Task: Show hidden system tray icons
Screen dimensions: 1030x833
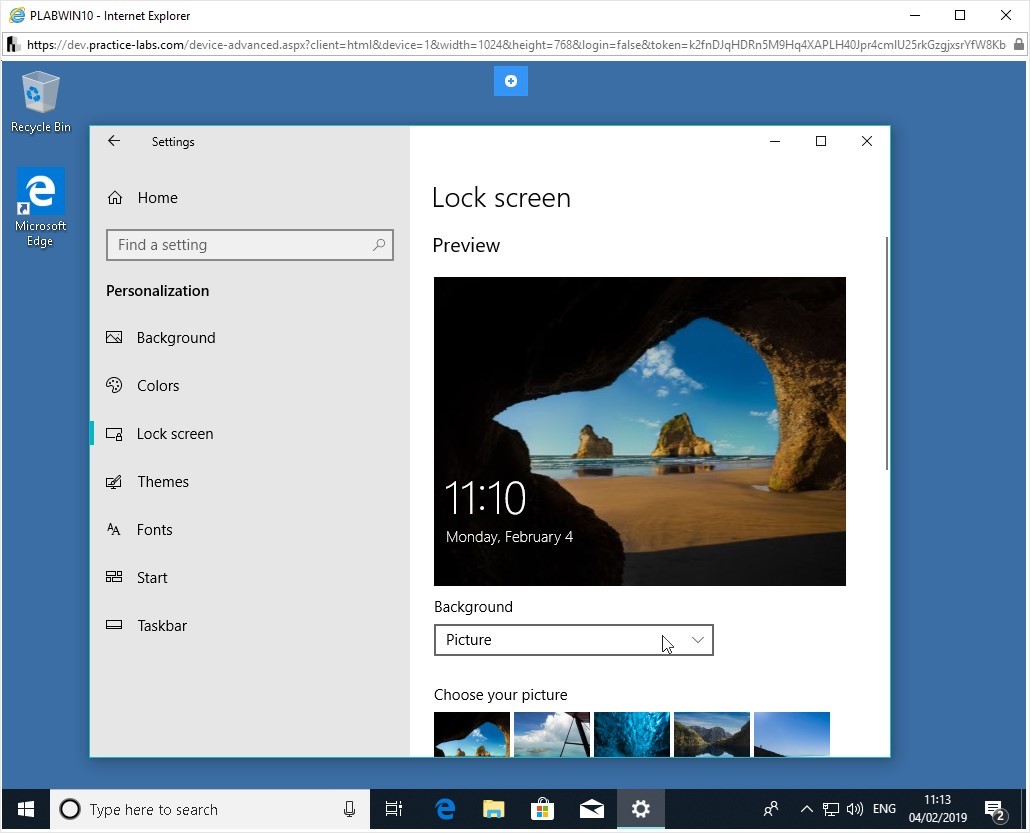Action: point(807,809)
